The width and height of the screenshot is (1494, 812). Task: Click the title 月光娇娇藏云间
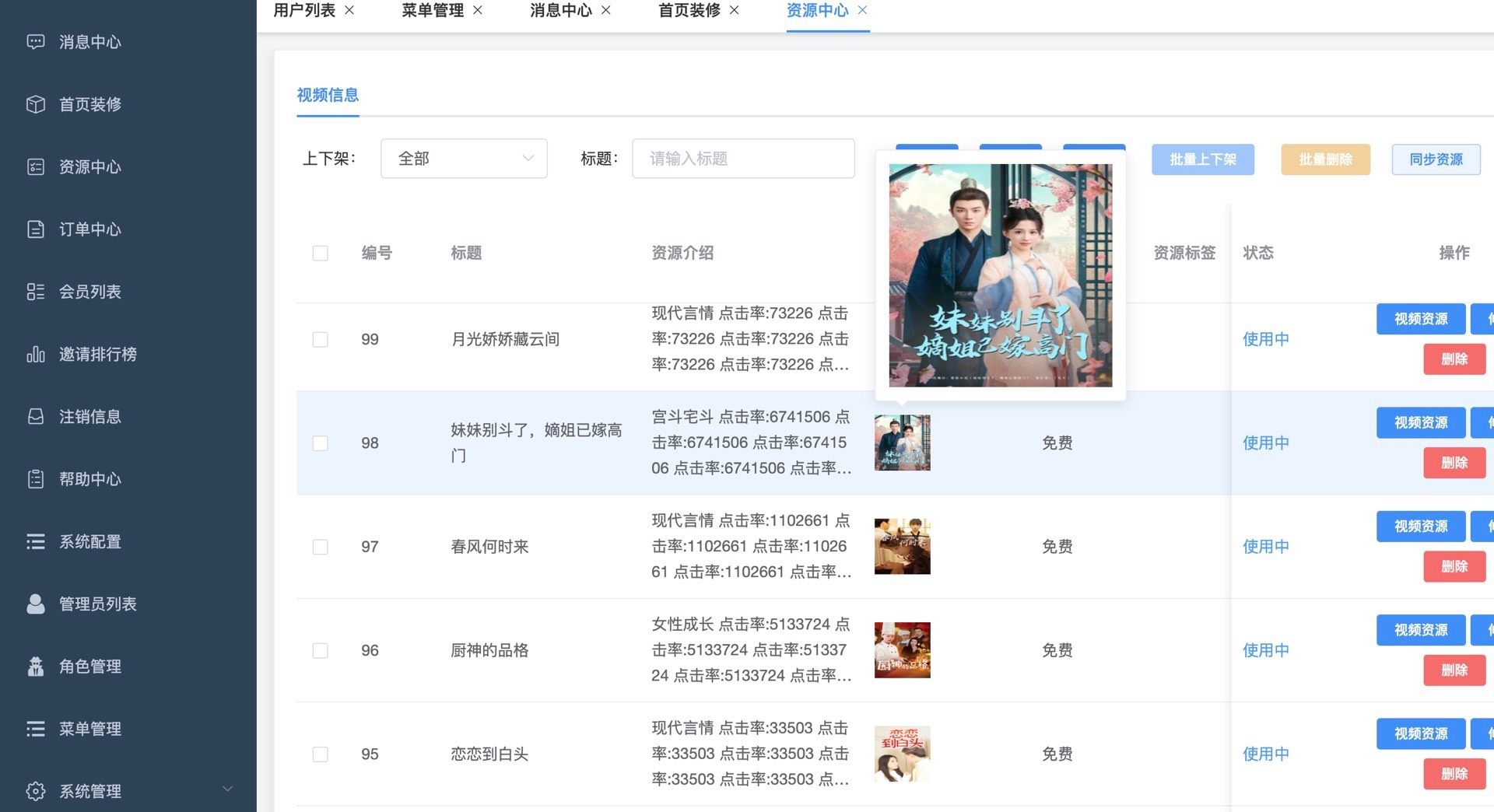click(505, 339)
